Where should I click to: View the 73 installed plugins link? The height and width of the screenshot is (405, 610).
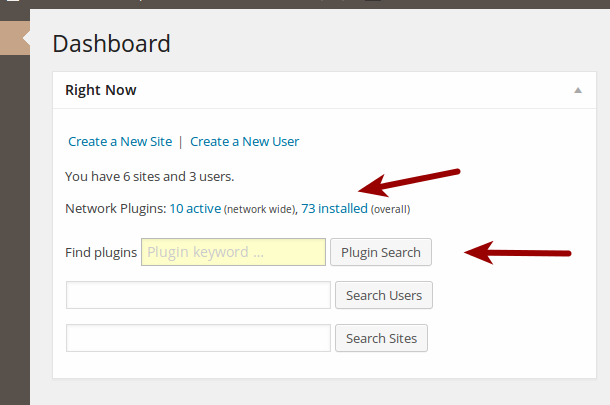click(334, 209)
